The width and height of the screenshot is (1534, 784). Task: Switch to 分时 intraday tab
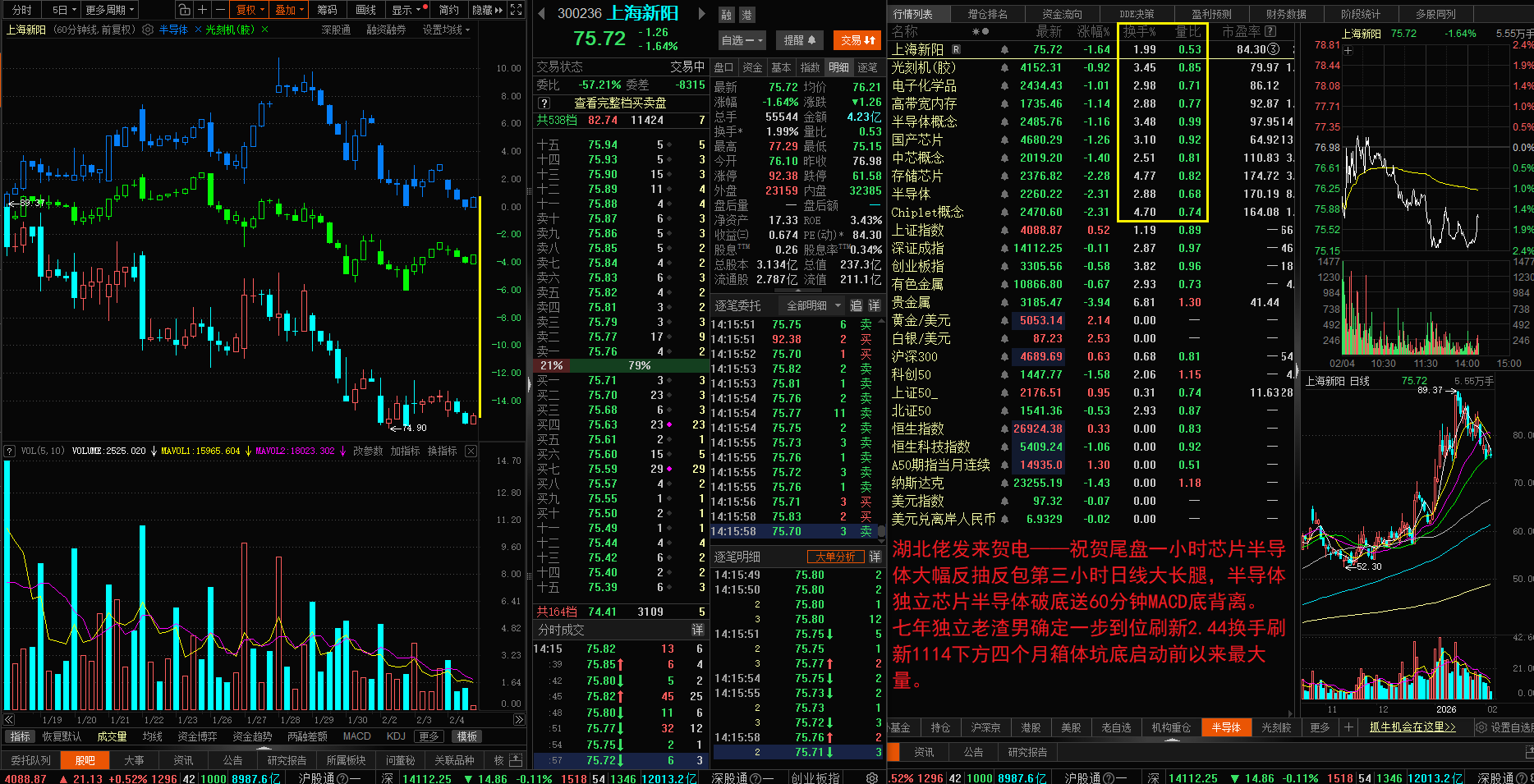22,10
